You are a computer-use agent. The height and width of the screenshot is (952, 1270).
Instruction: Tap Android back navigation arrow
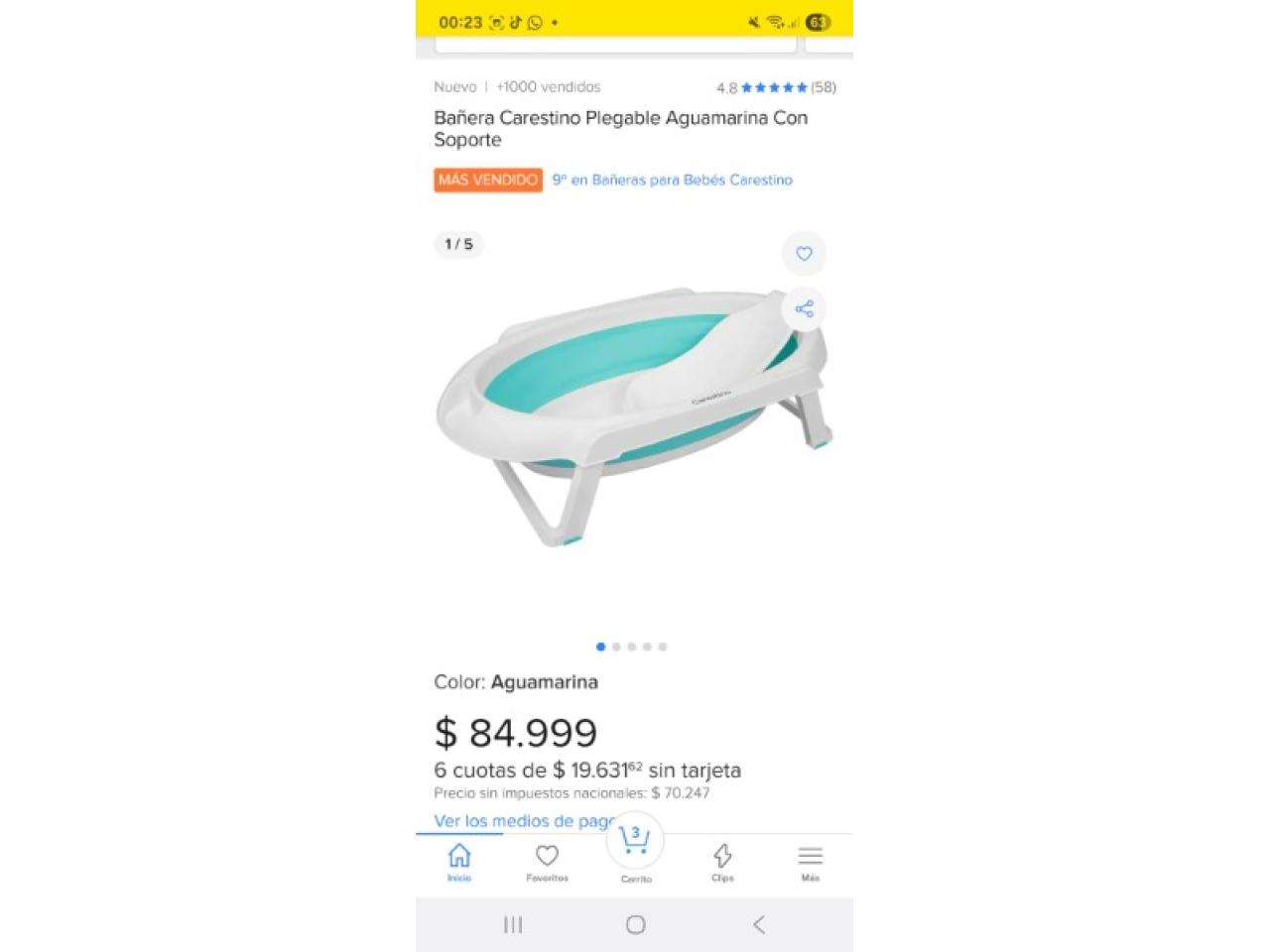point(759,924)
